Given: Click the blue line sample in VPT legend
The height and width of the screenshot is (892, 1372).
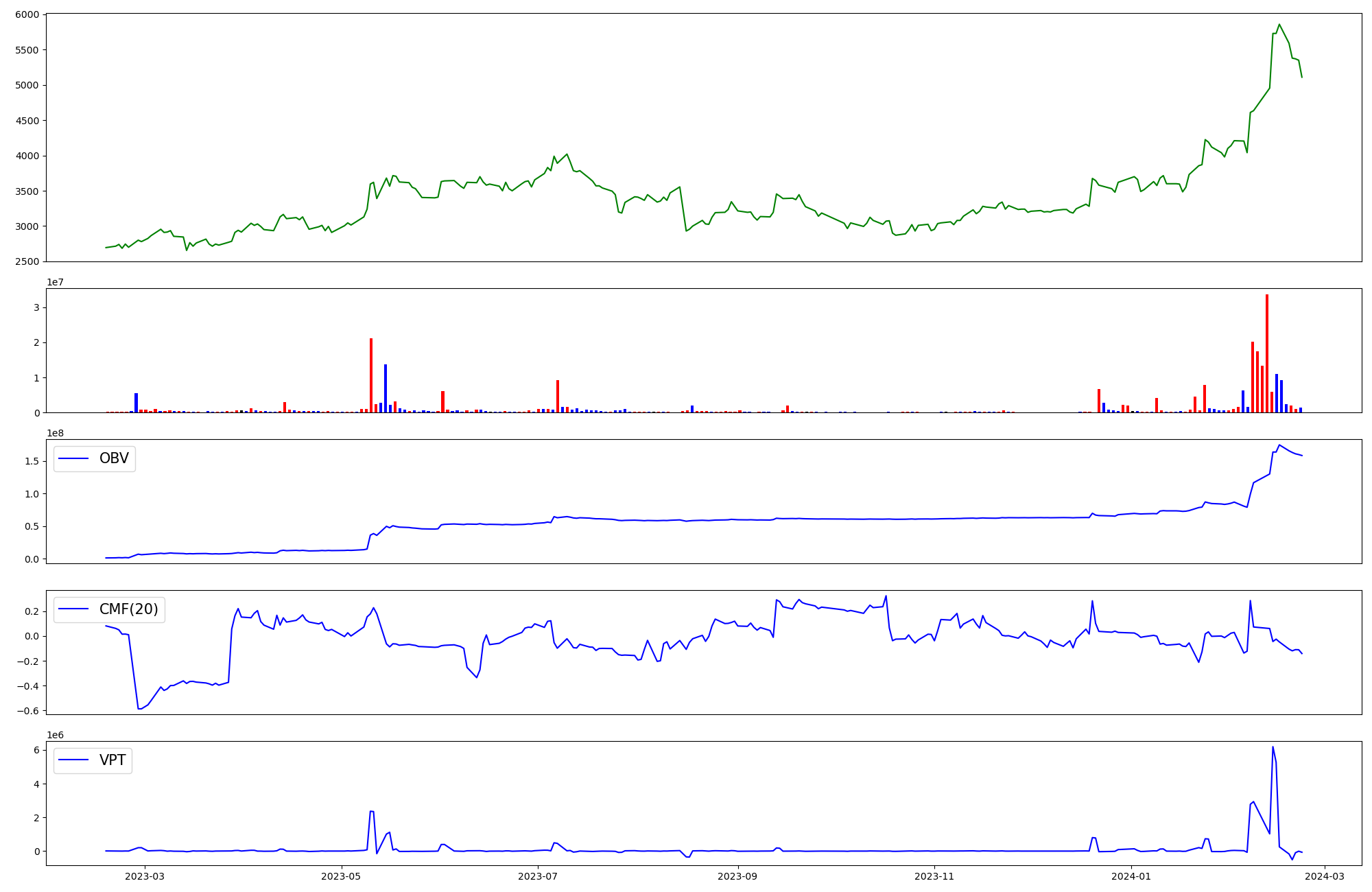Looking at the screenshot, I should tap(73, 760).
